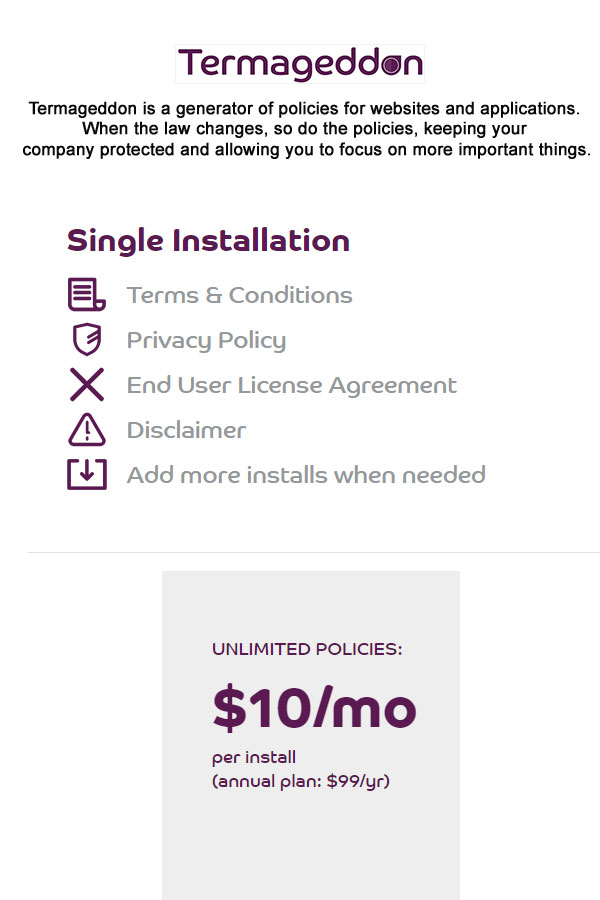Click the $10/mo price text
The image size is (600, 900).
coord(314,708)
